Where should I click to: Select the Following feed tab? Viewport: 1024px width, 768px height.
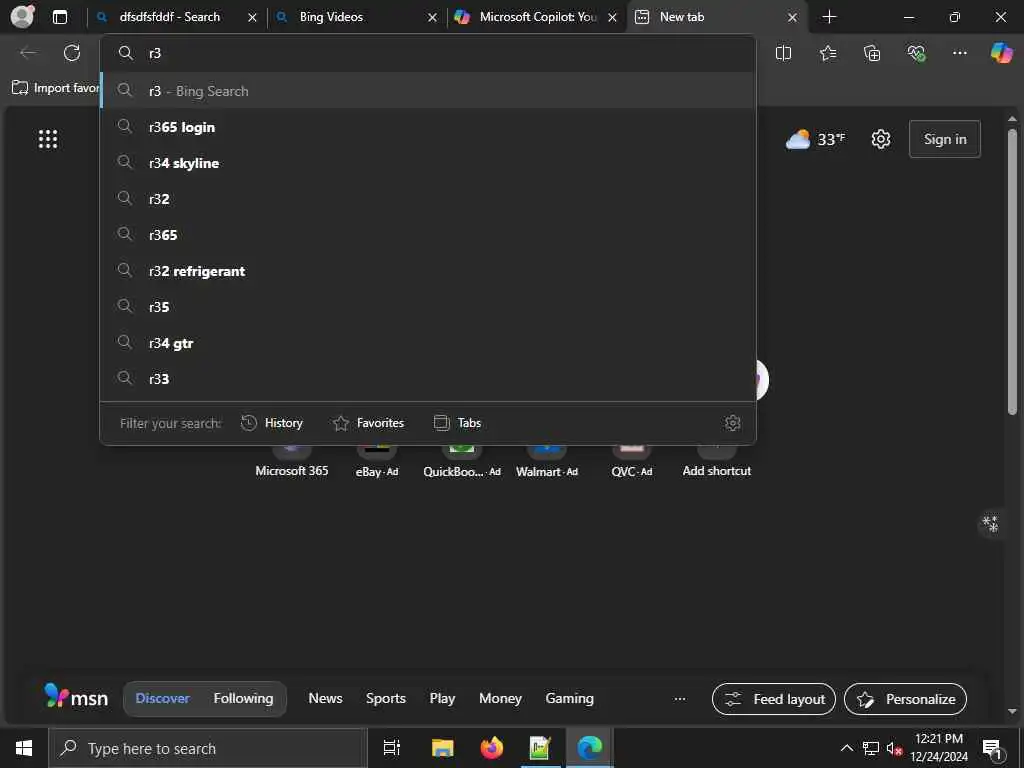tap(243, 698)
